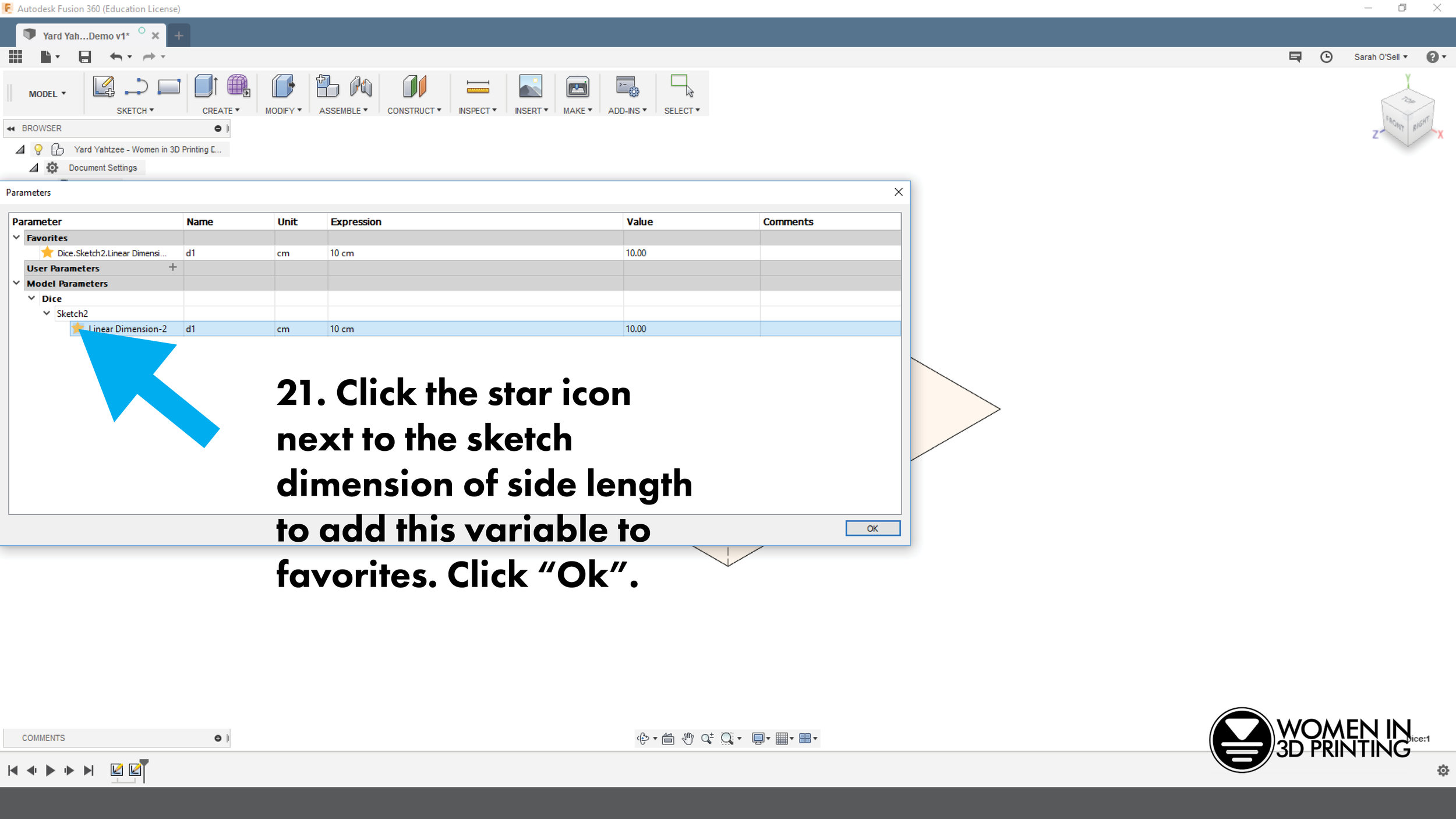Click the Offset Plane construct icon
1456x819 pixels.
414,86
